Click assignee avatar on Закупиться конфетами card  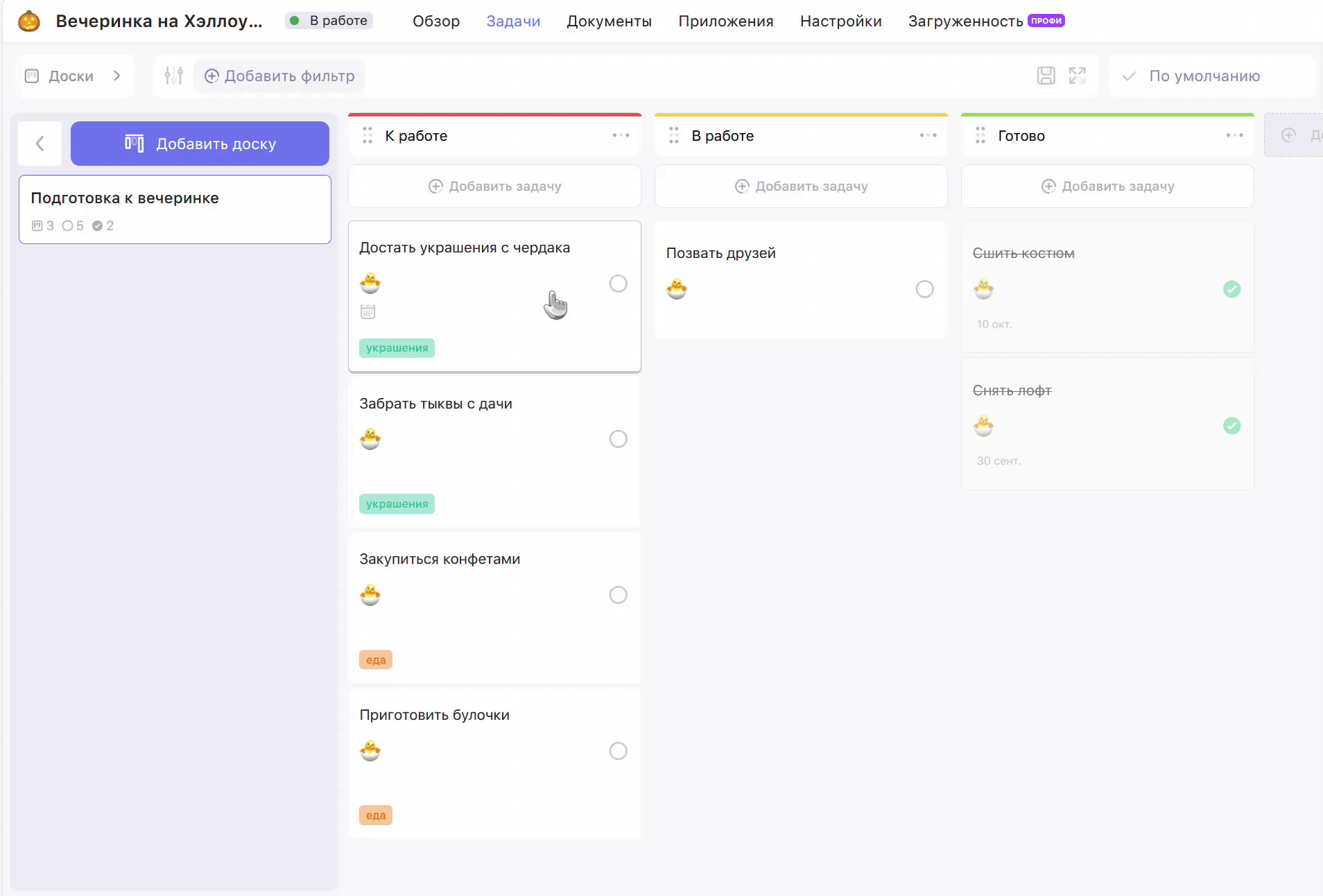point(370,595)
